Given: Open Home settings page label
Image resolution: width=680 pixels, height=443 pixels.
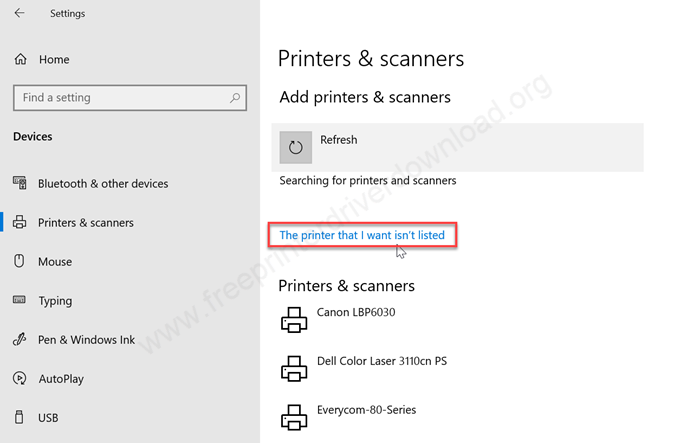Looking at the screenshot, I should [54, 59].
